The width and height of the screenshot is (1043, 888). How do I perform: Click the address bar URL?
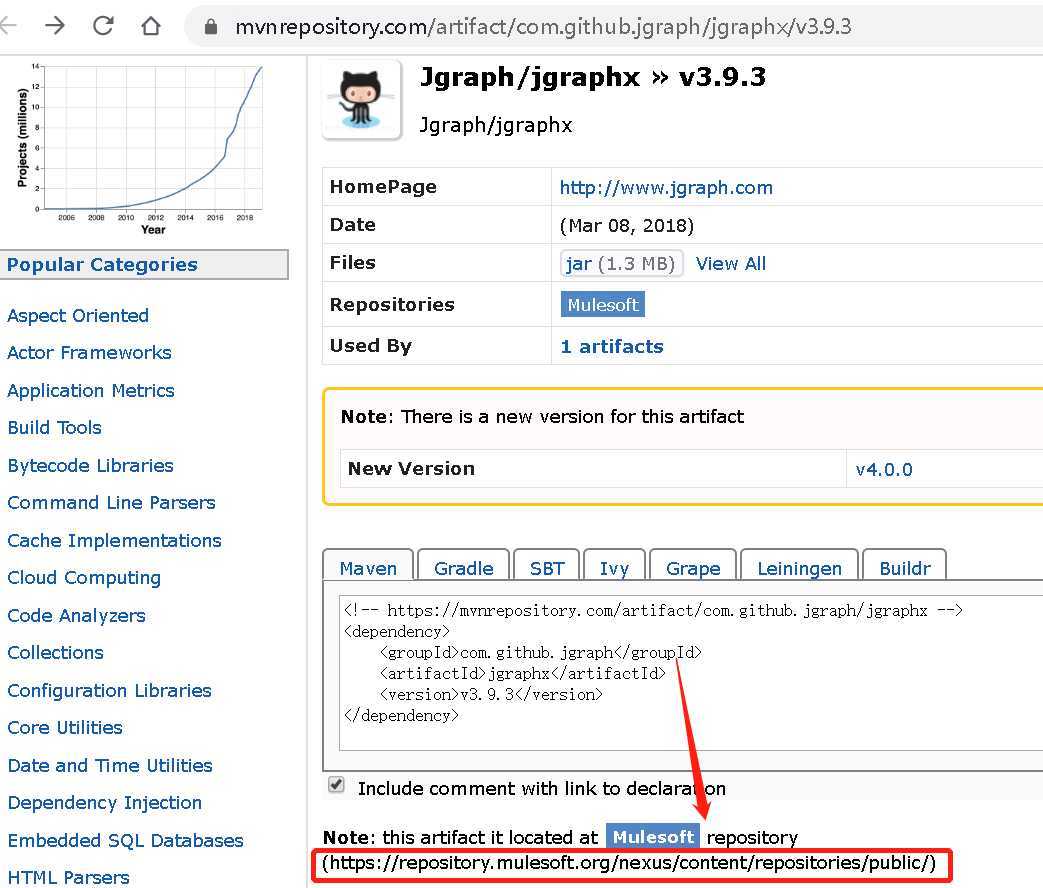543,27
